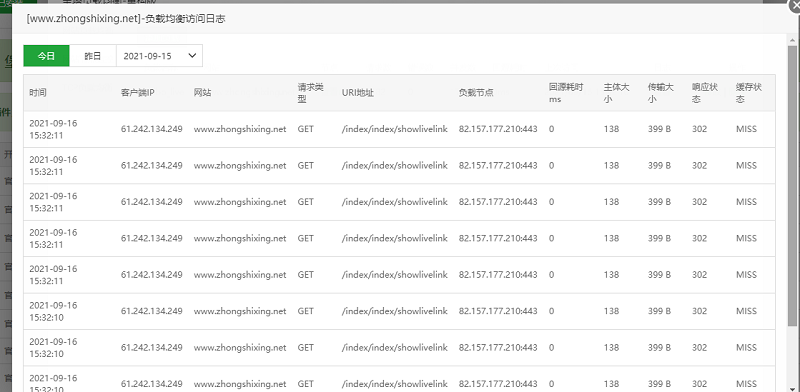Select client IP in the first log row
The image size is (800, 392).
click(x=152, y=129)
